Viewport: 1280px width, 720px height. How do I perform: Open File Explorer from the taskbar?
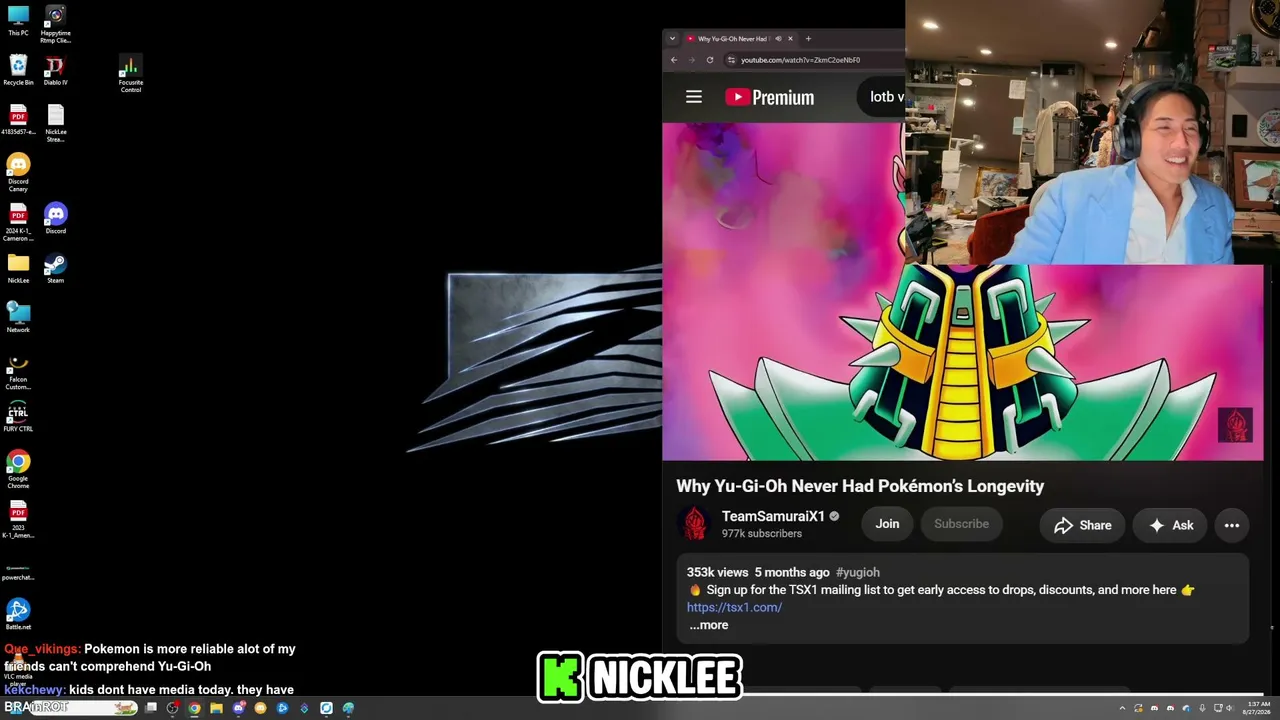pyautogui.click(x=216, y=708)
